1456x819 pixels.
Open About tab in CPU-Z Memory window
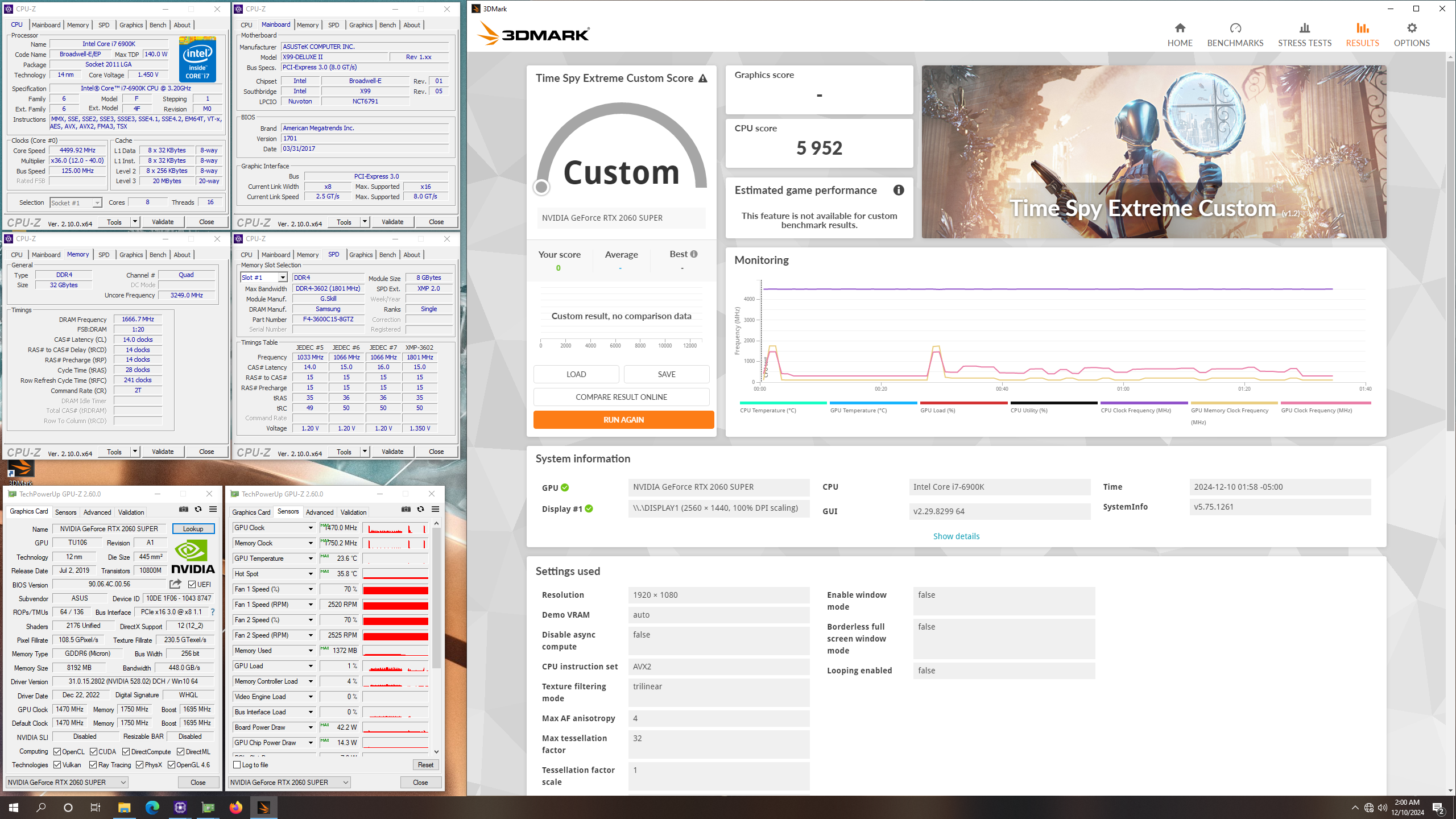point(182,255)
